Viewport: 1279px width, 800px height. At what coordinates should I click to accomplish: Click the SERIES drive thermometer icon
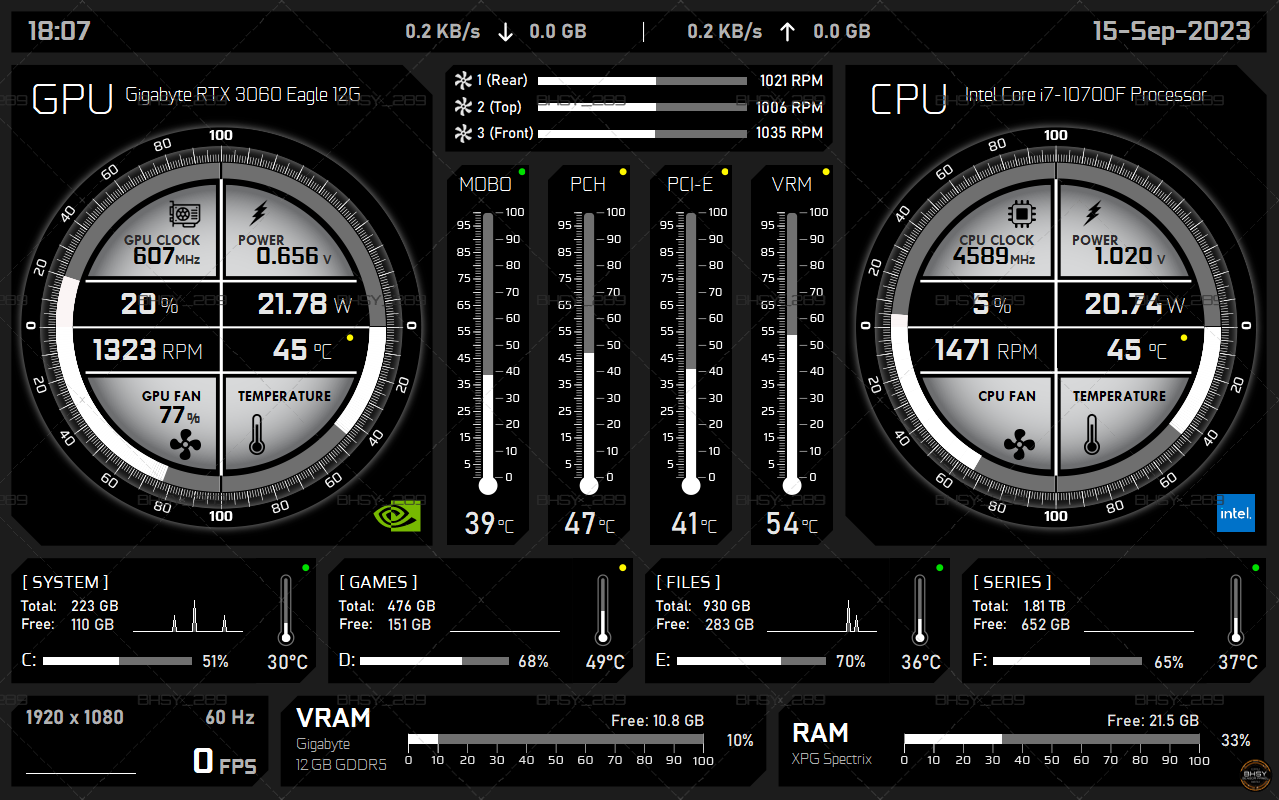click(1237, 610)
